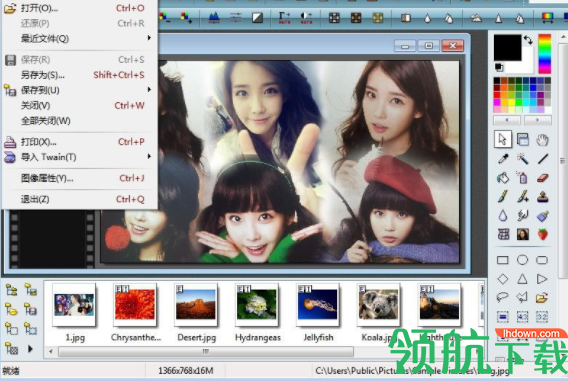Viewport: 568px width, 381px height.
Task: Select the paintbrush tool
Action: 503,197
